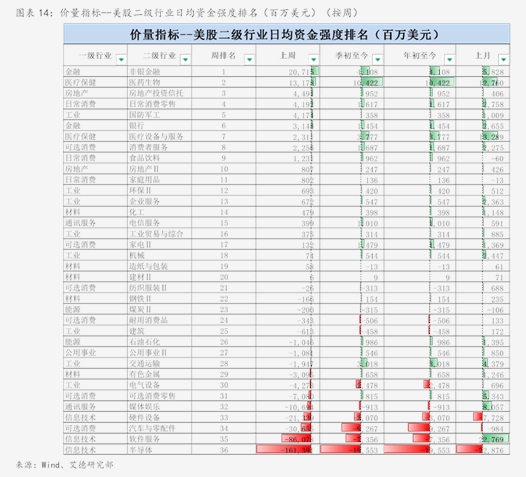Select the 媒体娱乐 cell
The width and height of the screenshot is (526, 477).
point(160,407)
